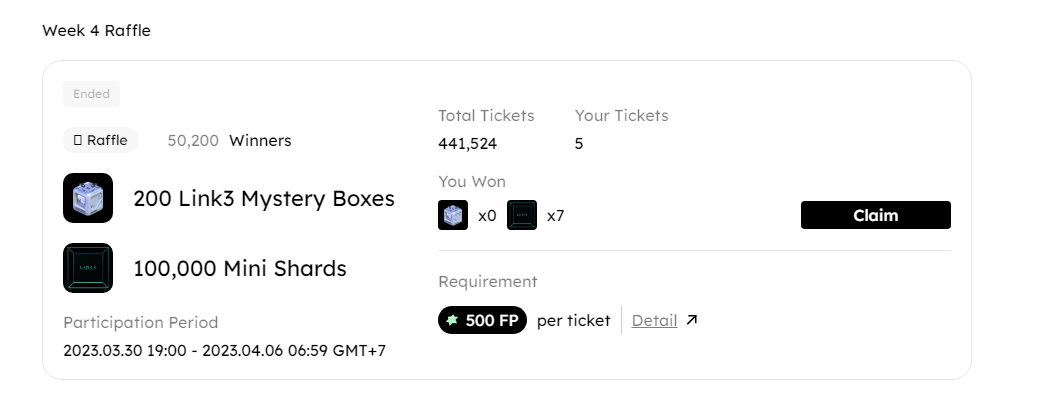Viewport: 1054px width, 409px height.
Task: Click the x7 Mini Shards won count
Action: point(555,215)
